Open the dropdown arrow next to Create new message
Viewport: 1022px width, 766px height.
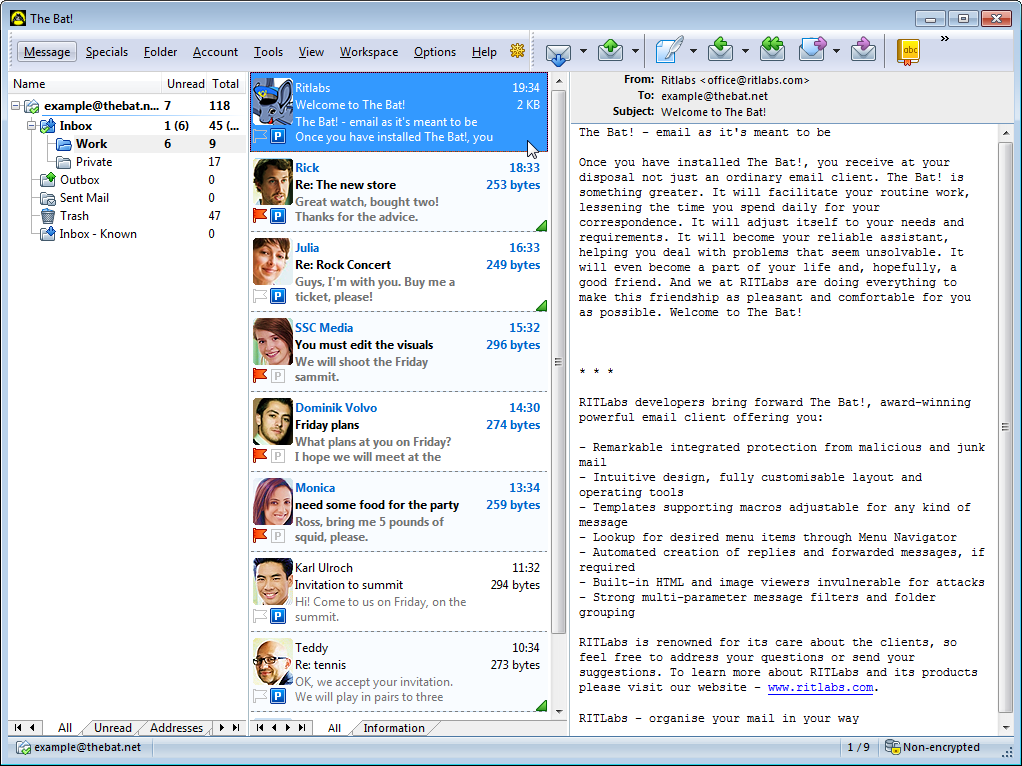(x=694, y=51)
